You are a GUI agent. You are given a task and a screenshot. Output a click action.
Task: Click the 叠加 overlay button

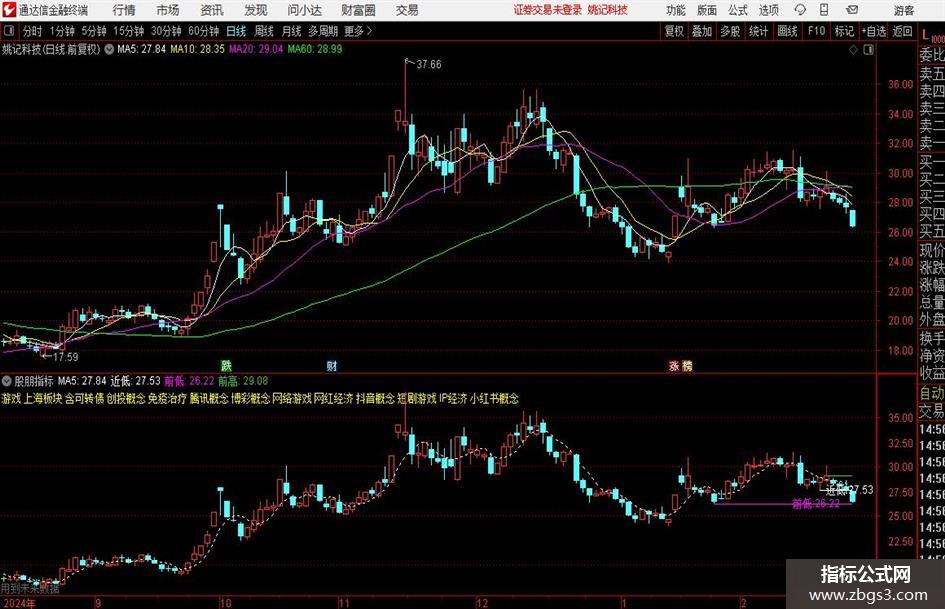tap(702, 31)
